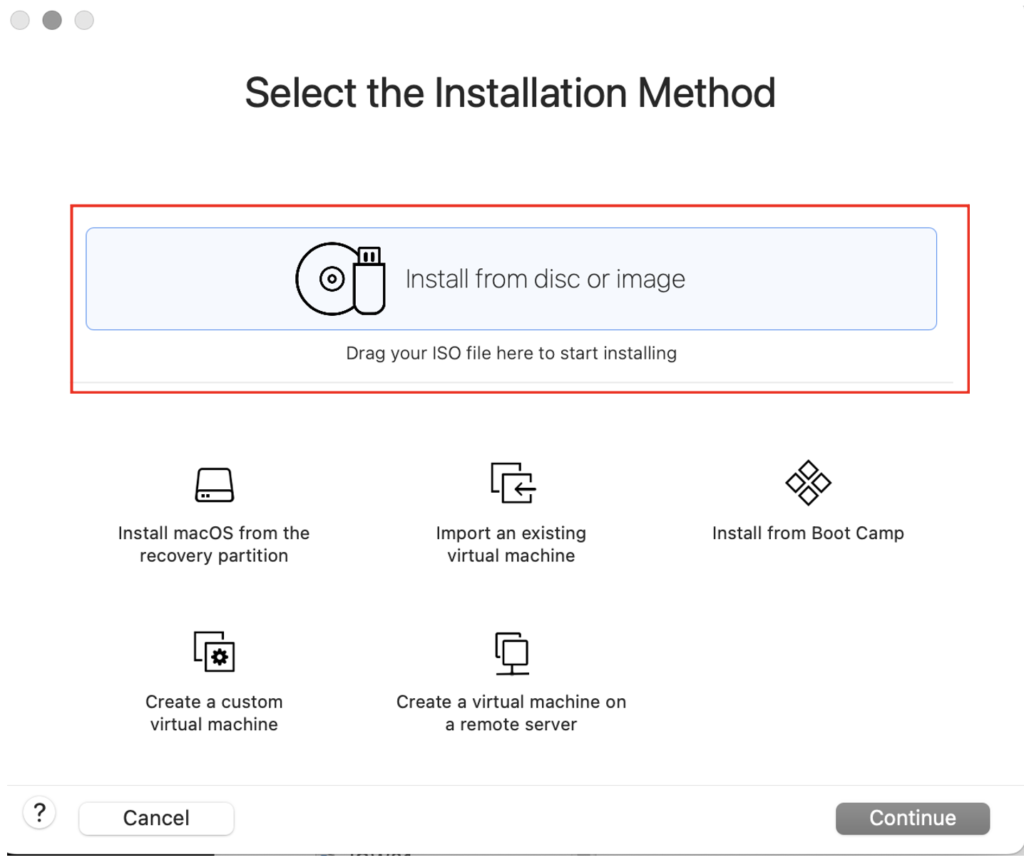The width and height of the screenshot is (1024, 860).
Task: Choose "Install macOS from the recovery partition" label
Action: tap(214, 545)
